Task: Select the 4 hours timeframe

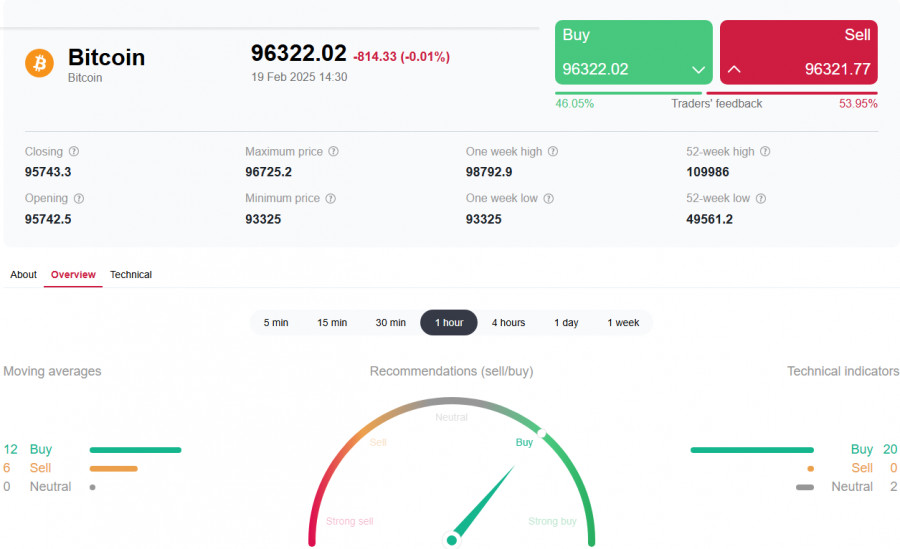Action: 509,323
